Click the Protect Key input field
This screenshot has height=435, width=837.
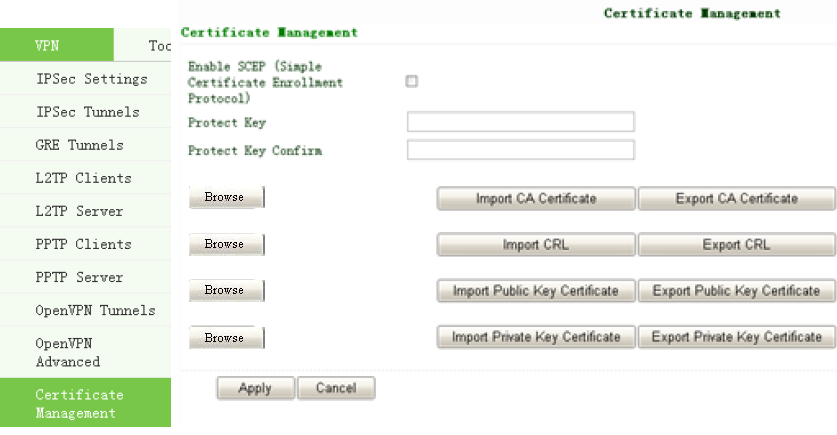520,122
